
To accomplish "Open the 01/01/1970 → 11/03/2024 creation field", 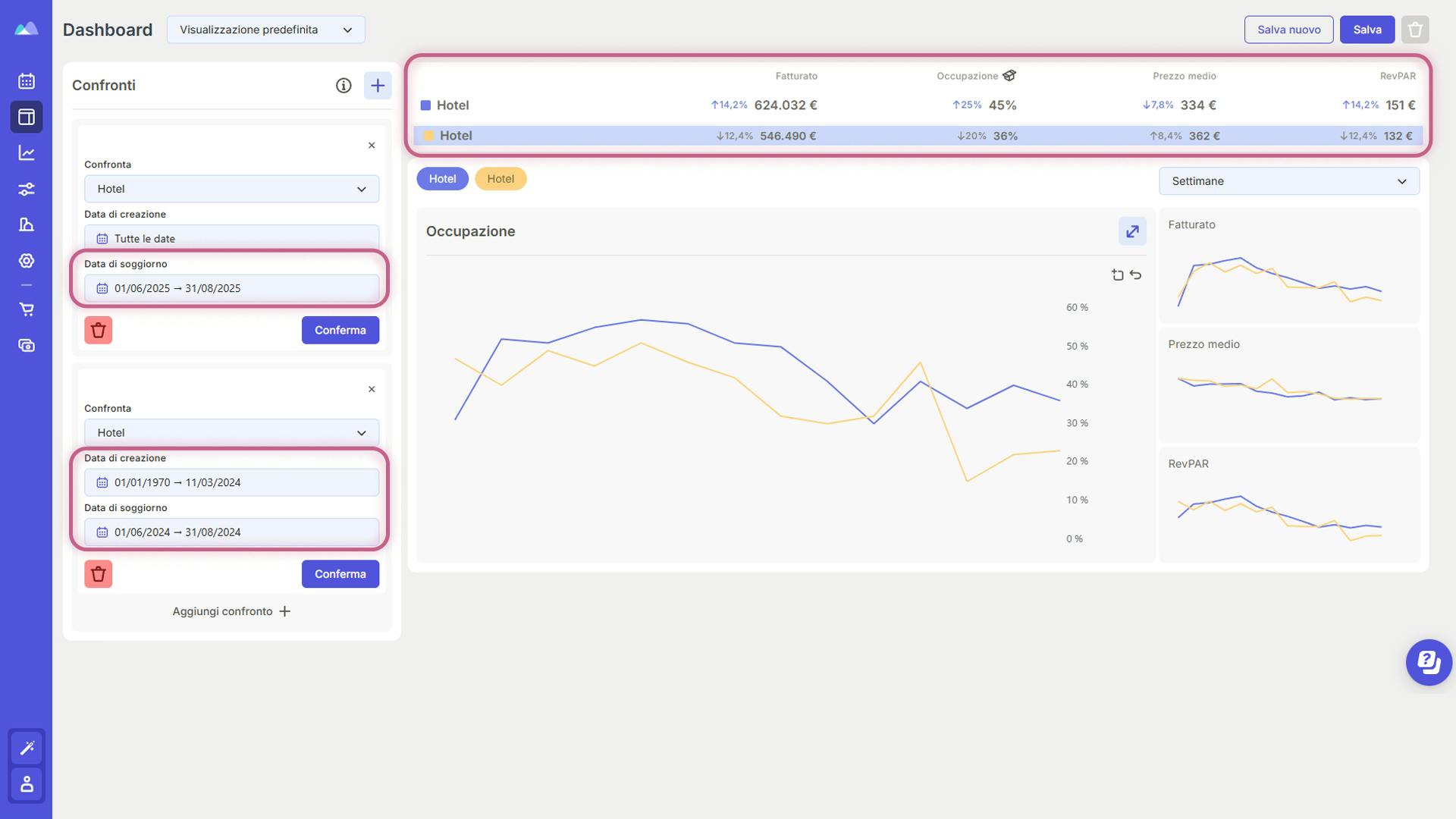I will pyautogui.click(x=232, y=482).
